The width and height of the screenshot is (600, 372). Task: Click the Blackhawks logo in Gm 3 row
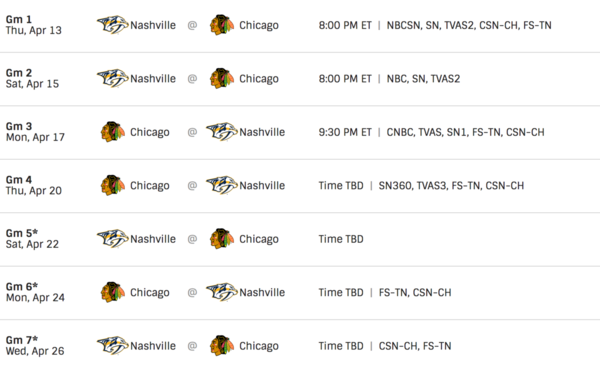(x=112, y=132)
